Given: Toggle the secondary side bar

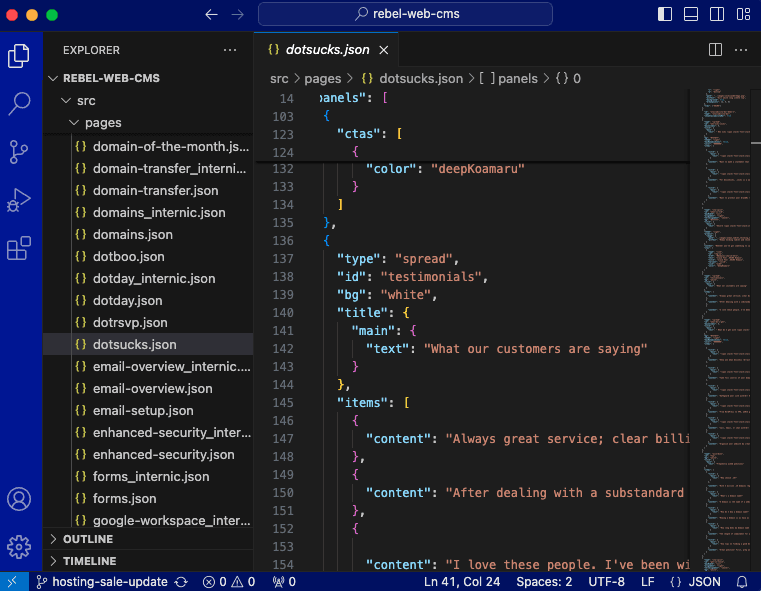Looking at the screenshot, I should [717, 14].
